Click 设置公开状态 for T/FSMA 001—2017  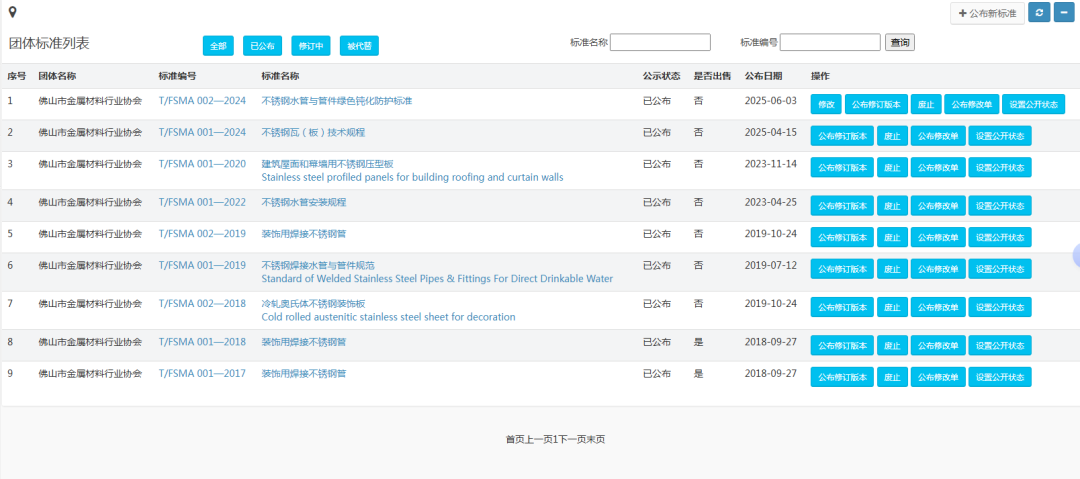coord(999,377)
